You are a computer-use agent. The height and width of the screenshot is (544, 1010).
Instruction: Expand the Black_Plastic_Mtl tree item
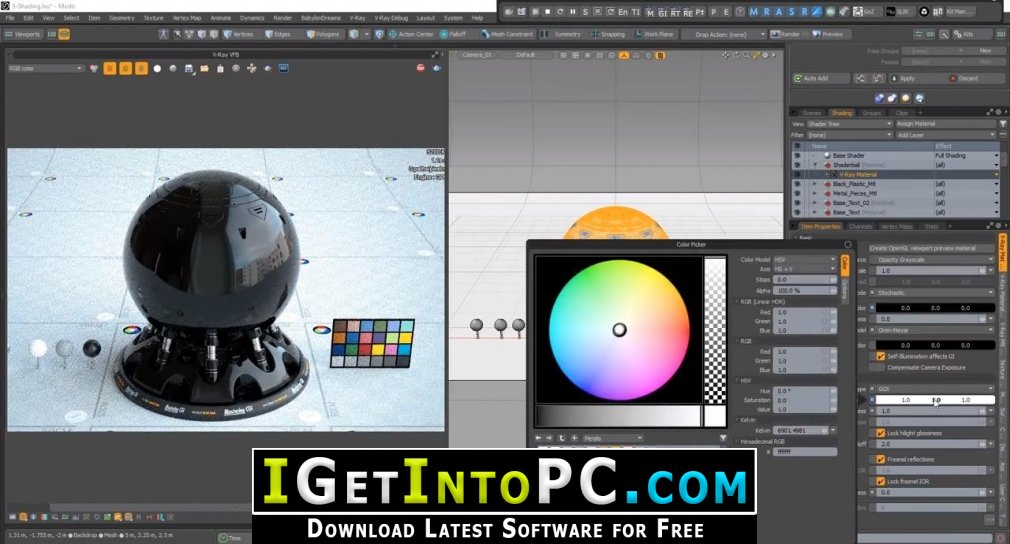(x=815, y=184)
